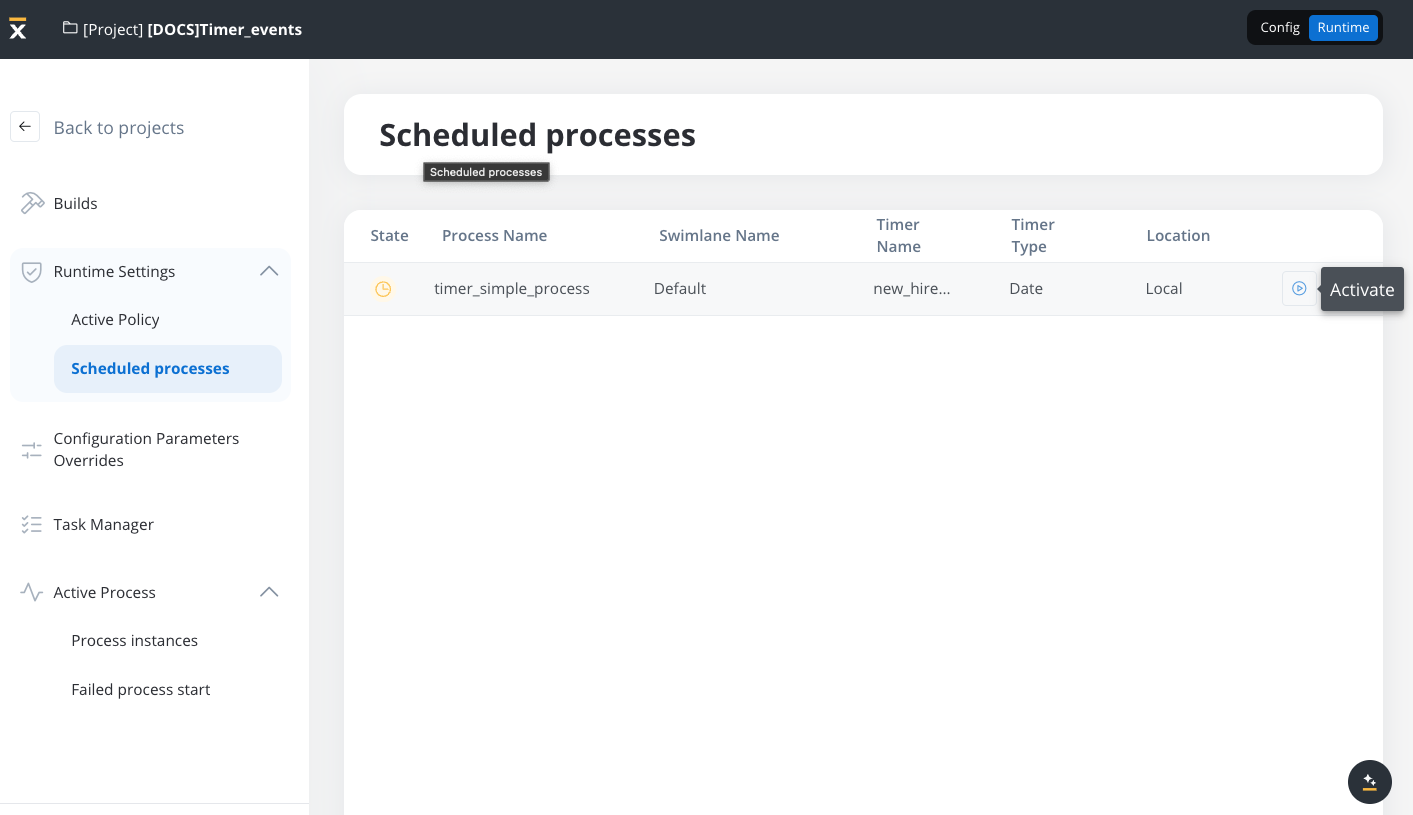The image size is (1413, 815).
Task: Click the FlowX logo icon
Action: pyautogui.click(x=17, y=29)
